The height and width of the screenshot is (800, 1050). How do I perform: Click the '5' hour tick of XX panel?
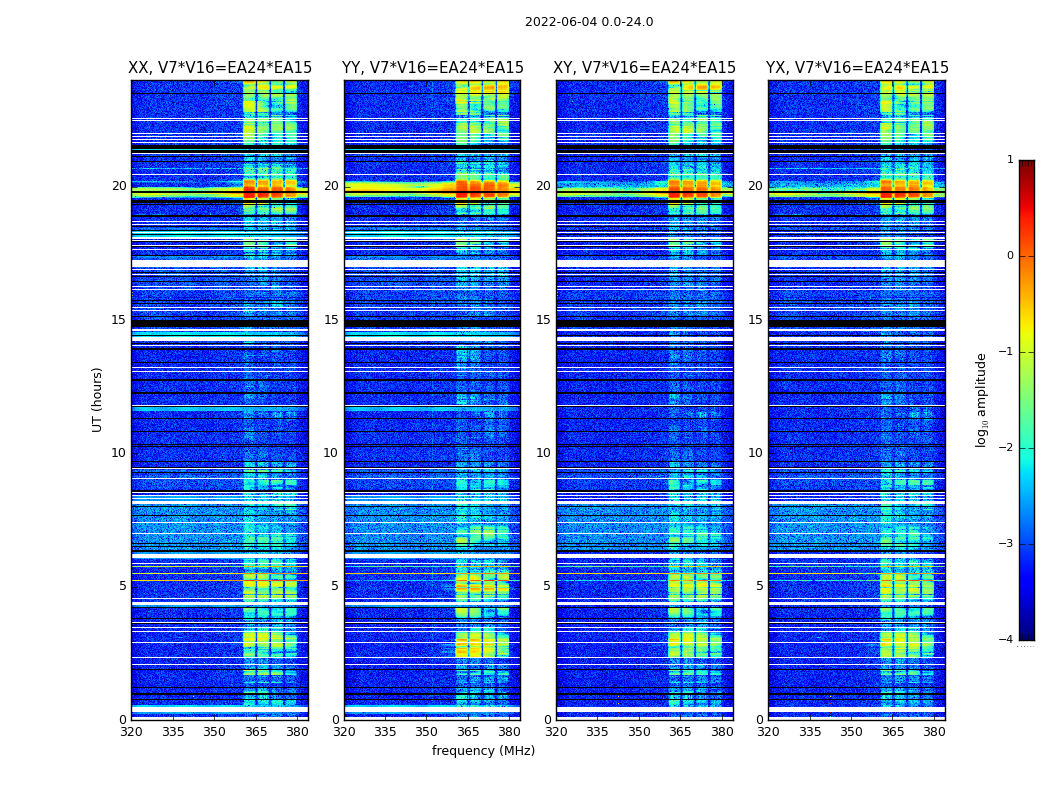[x=123, y=586]
